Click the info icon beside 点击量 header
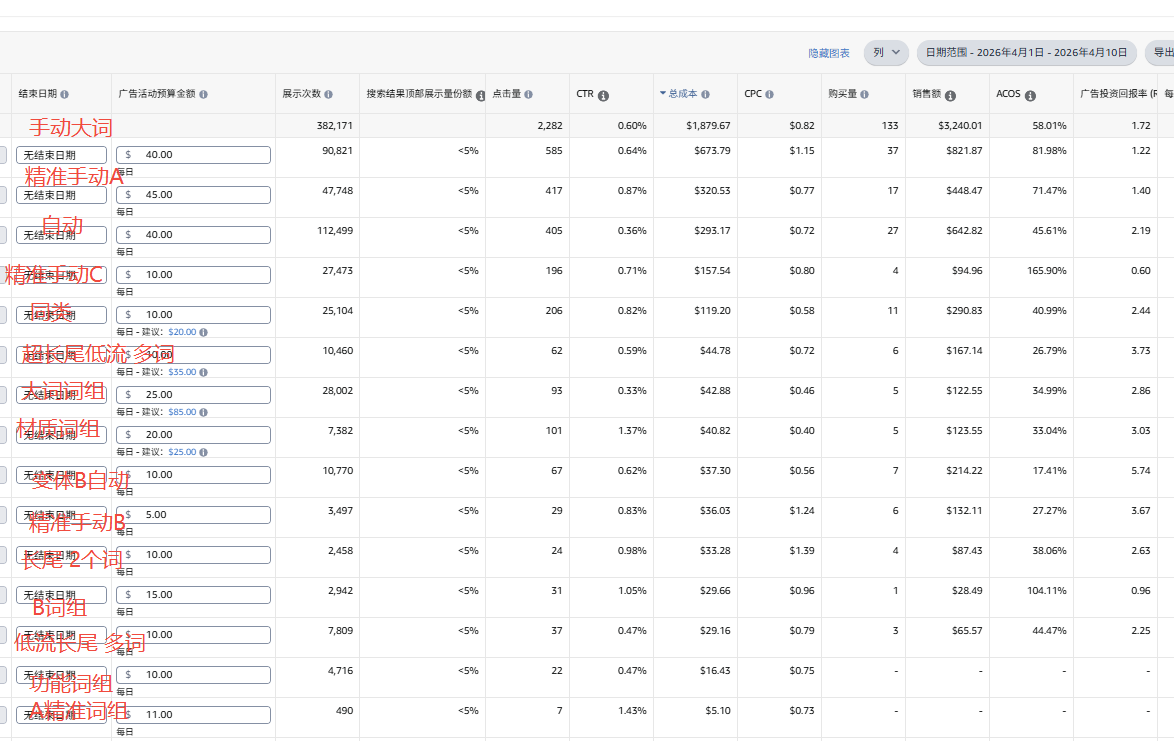The width and height of the screenshot is (1174, 741). coord(528,94)
